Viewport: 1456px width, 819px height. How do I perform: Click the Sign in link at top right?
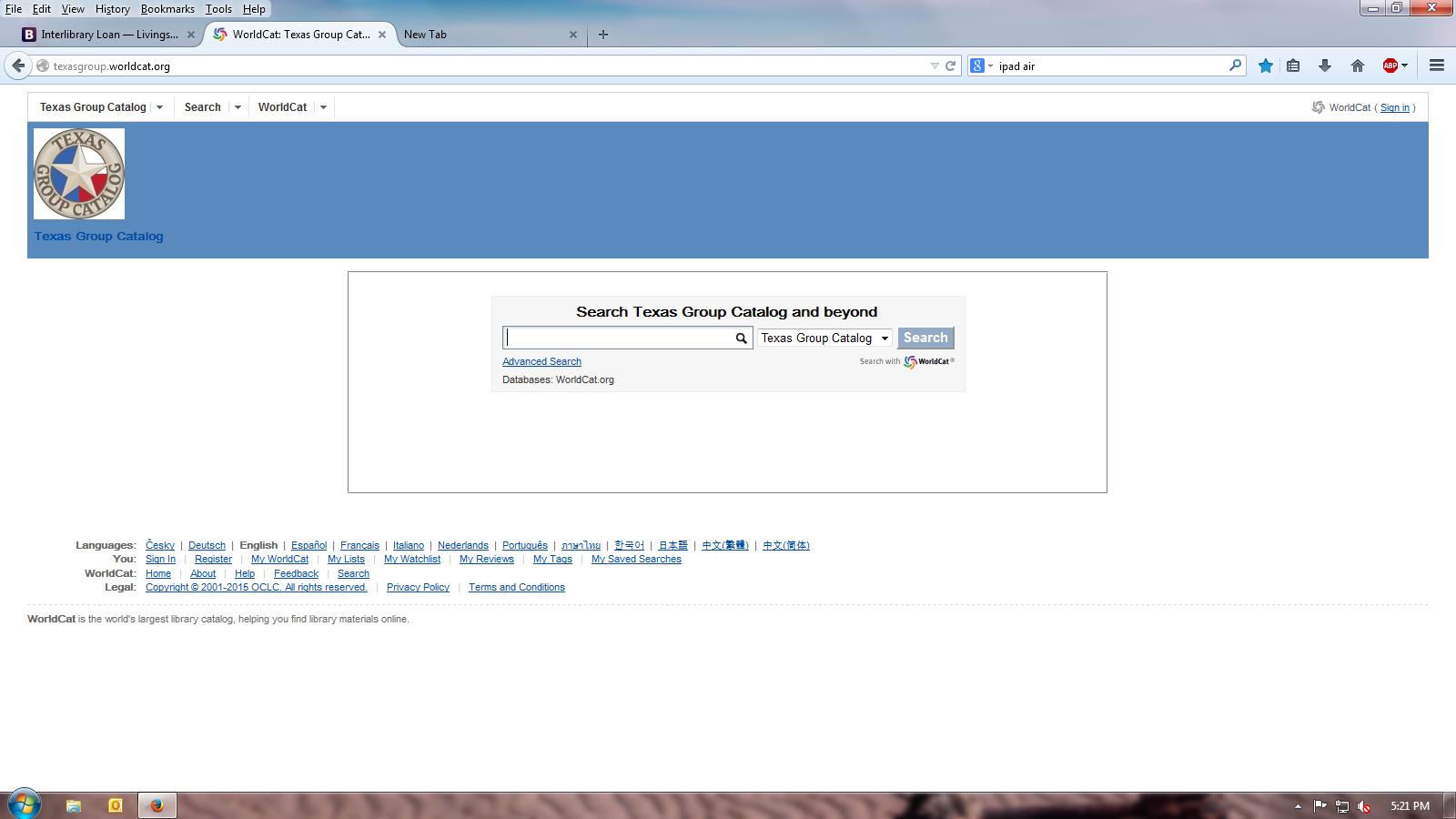pyautogui.click(x=1394, y=107)
